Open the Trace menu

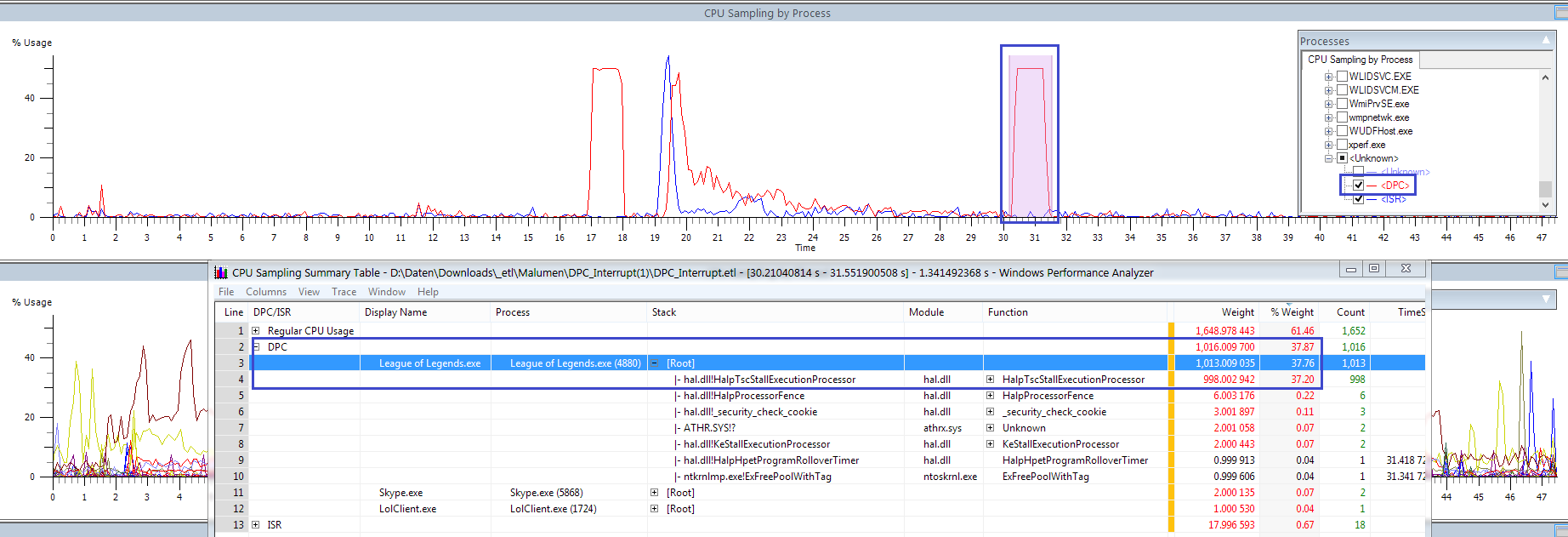pos(344,291)
